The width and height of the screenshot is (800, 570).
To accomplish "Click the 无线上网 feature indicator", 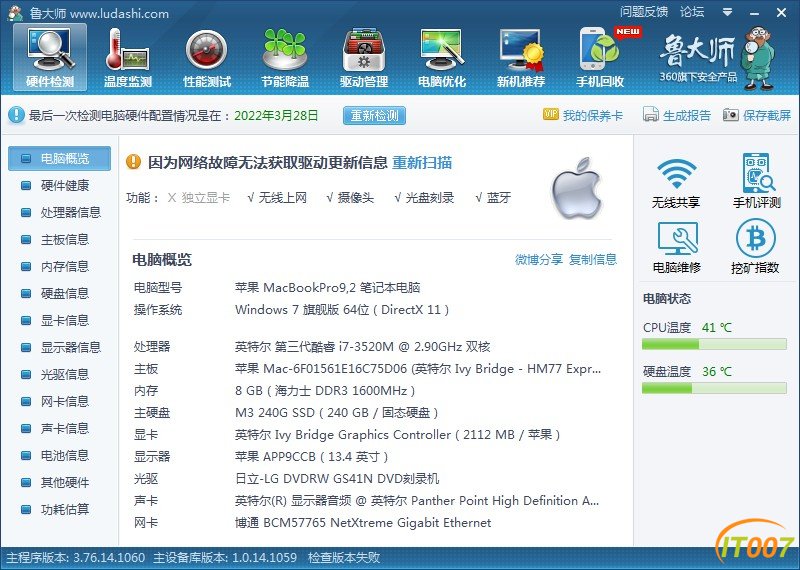I will click(277, 197).
